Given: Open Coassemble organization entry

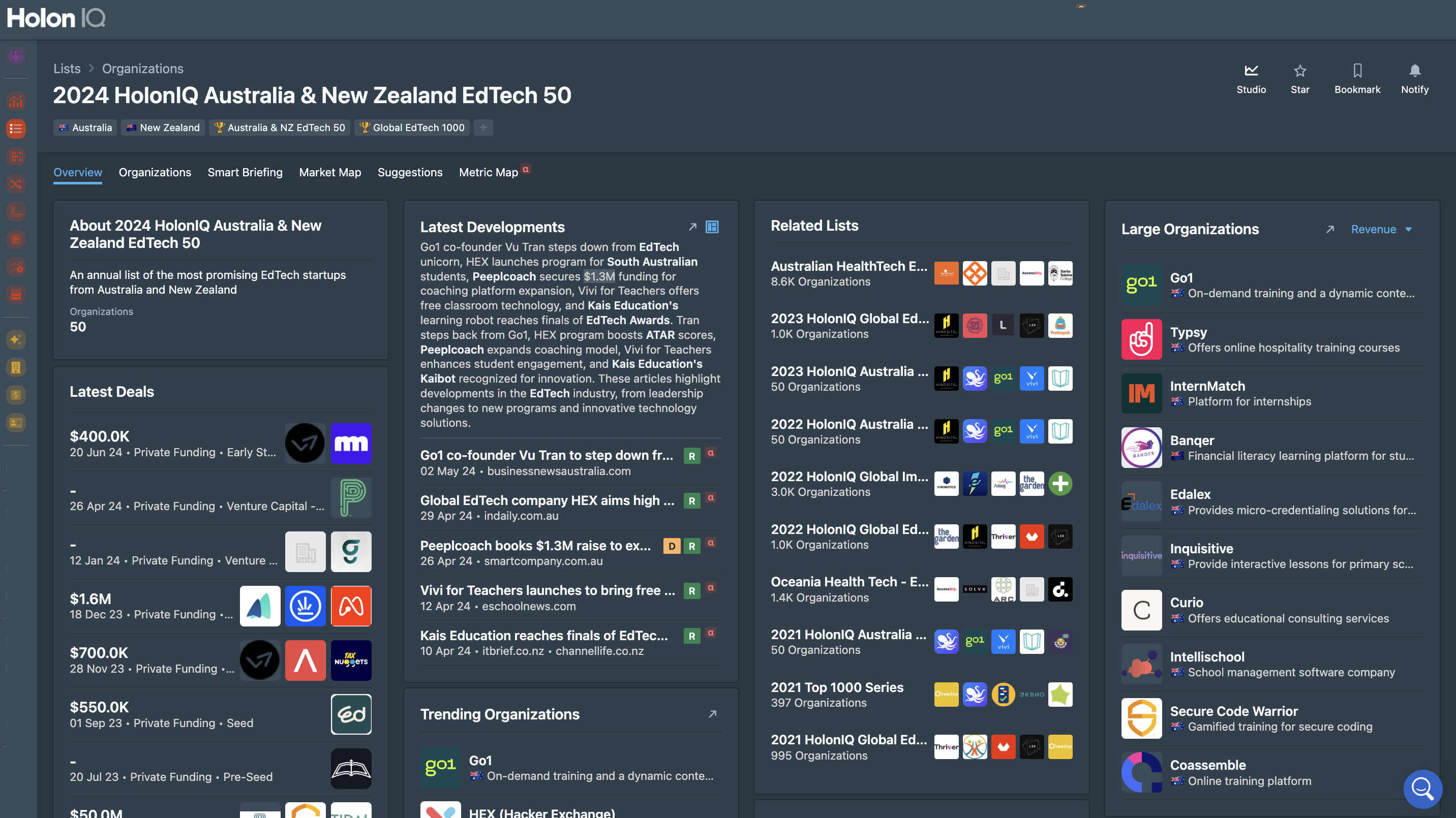Looking at the screenshot, I should pos(1272,773).
